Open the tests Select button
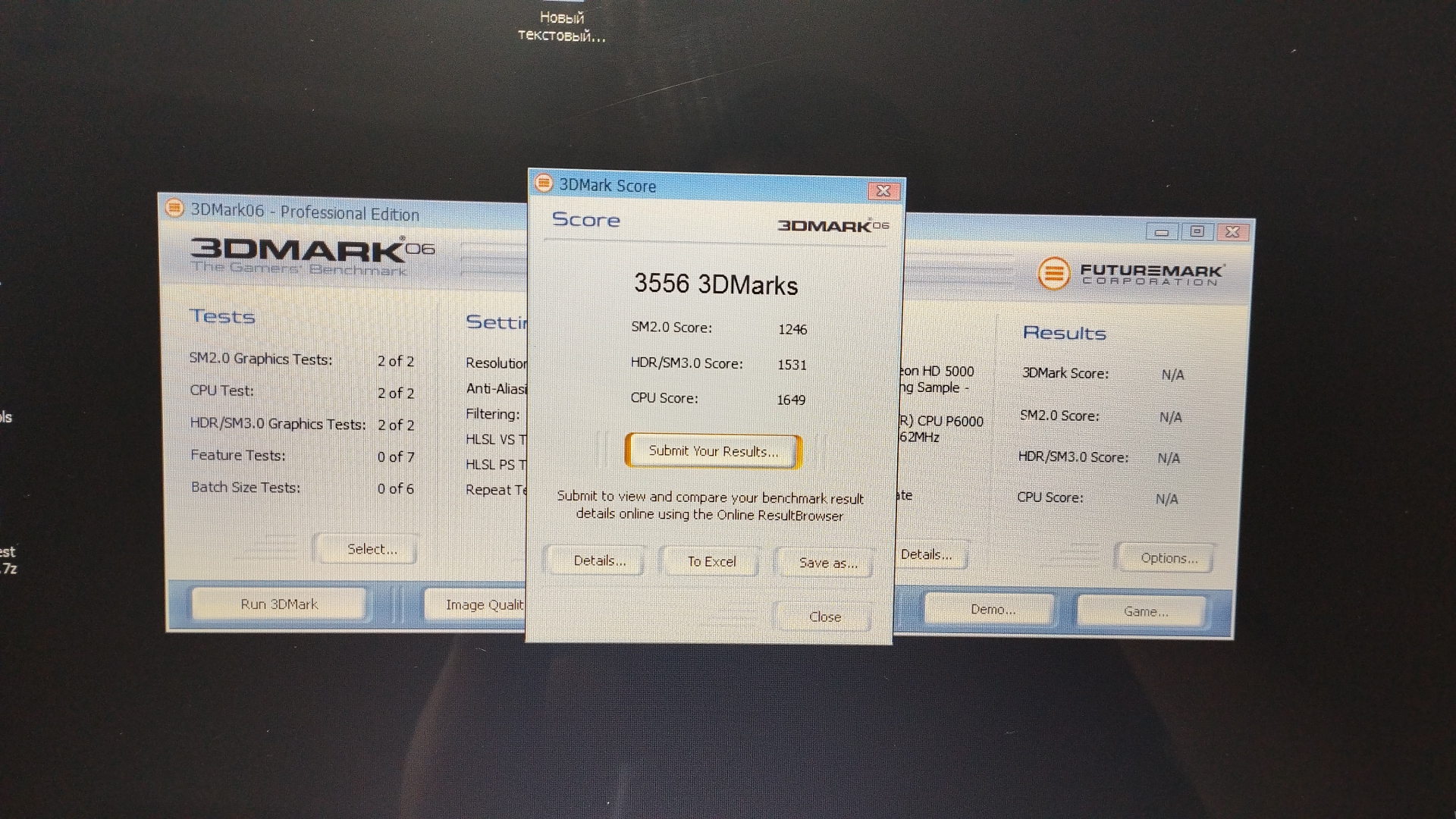The width and height of the screenshot is (1456, 819). (x=372, y=549)
